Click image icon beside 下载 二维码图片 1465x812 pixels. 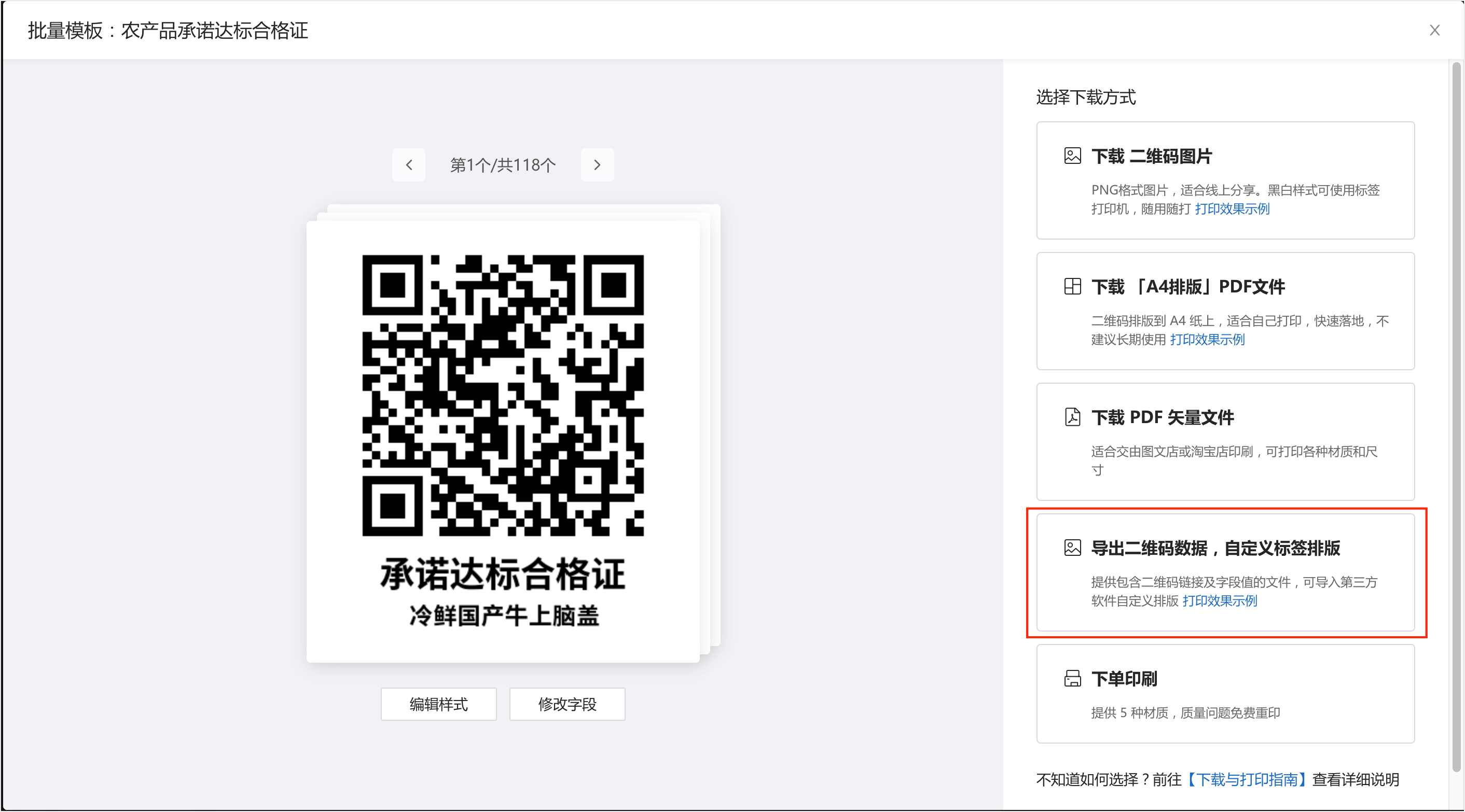[1072, 156]
